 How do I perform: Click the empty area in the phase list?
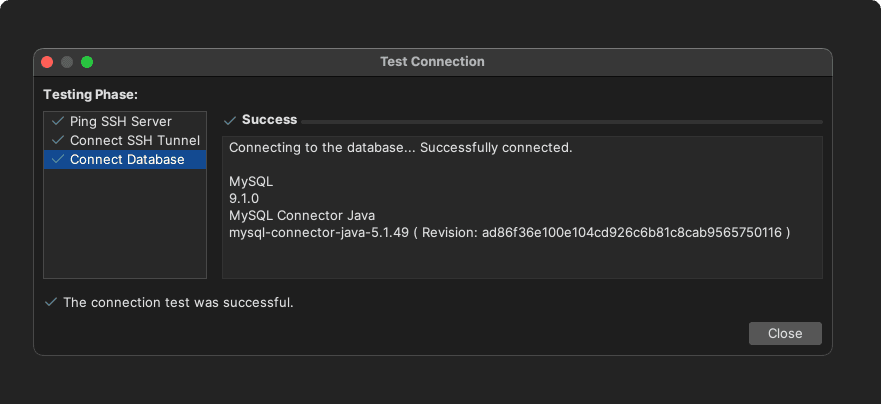pyautogui.click(x=125, y=223)
